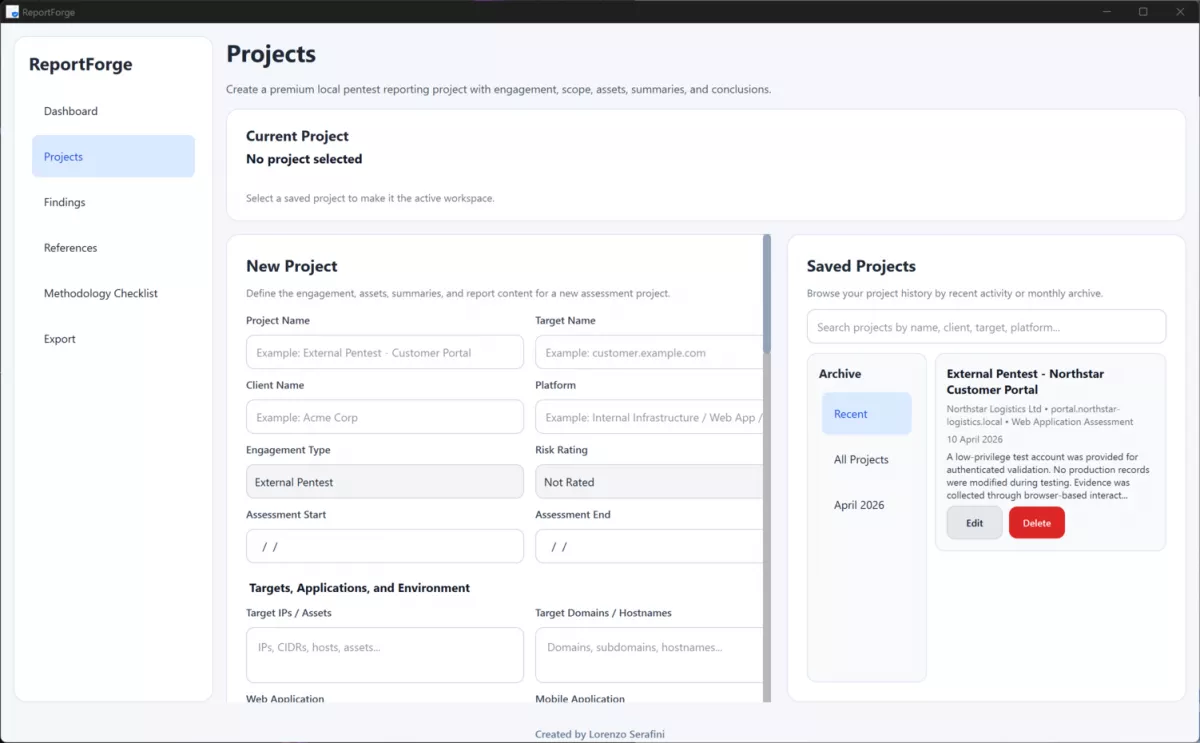The height and width of the screenshot is (743, 1200).
Task: Click the Target IPs / Assets text area
Action: tap(384, 655)
